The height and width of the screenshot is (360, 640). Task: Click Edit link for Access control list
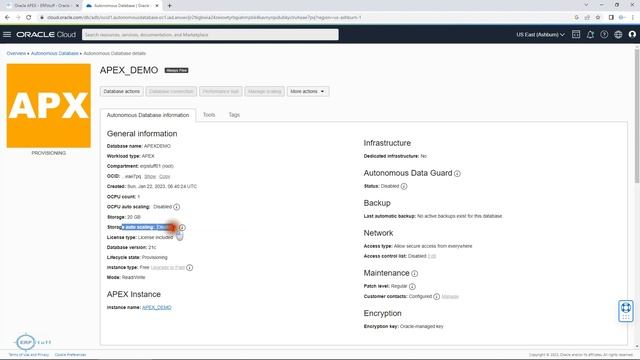[x=432, y=256]
